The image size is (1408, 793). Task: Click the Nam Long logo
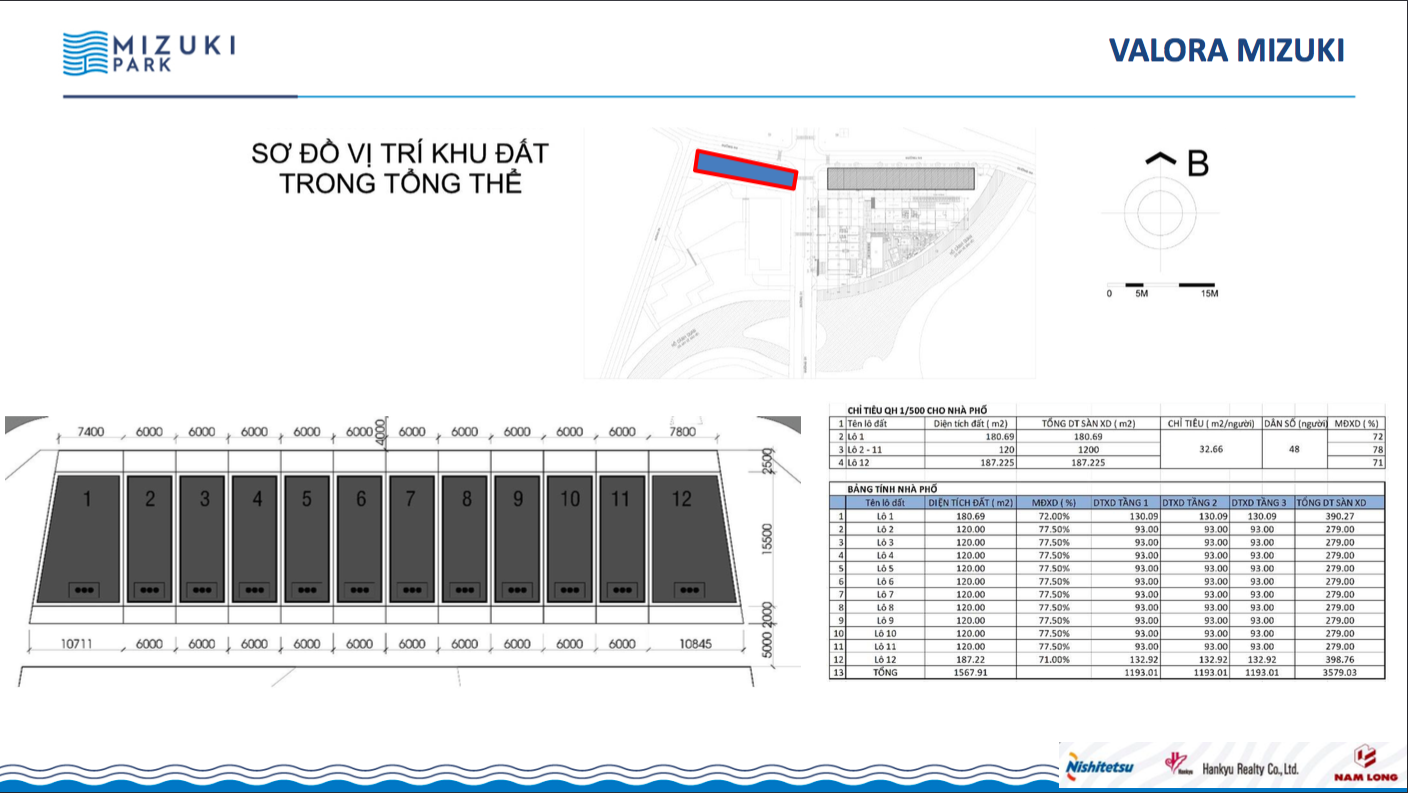tap(1365, 765)
